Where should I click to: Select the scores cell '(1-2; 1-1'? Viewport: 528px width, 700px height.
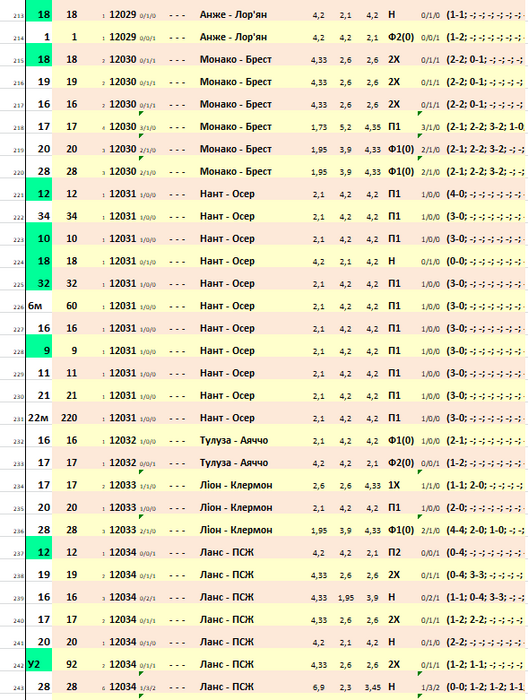[485, 665]
